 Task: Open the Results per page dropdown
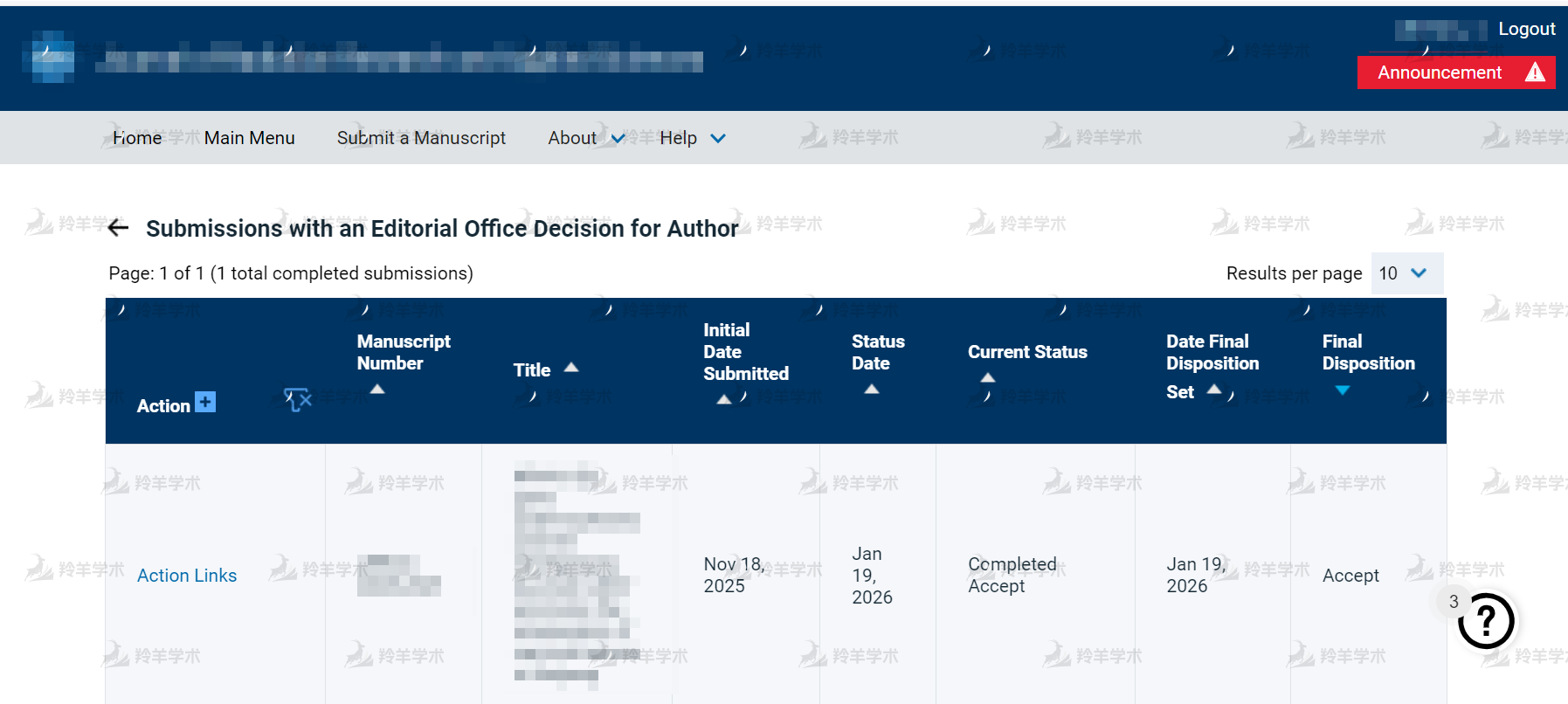click(1406, 273)
